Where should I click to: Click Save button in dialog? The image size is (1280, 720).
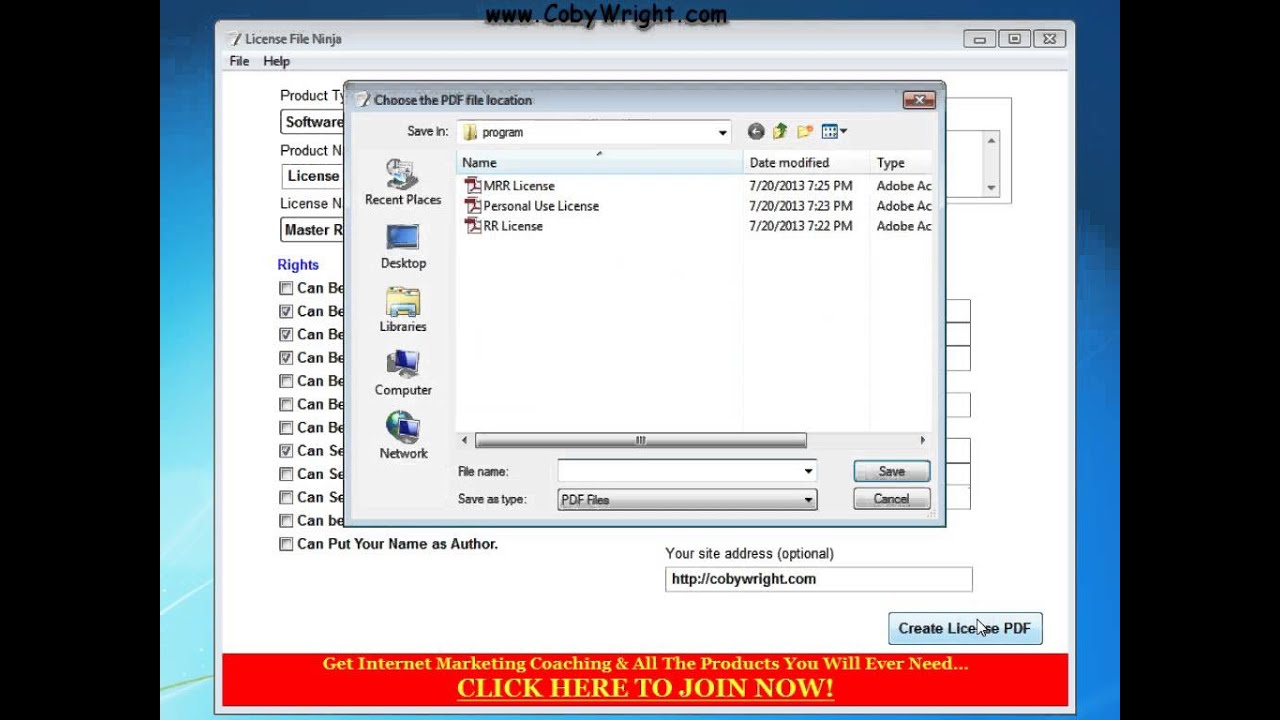[891, 471]
